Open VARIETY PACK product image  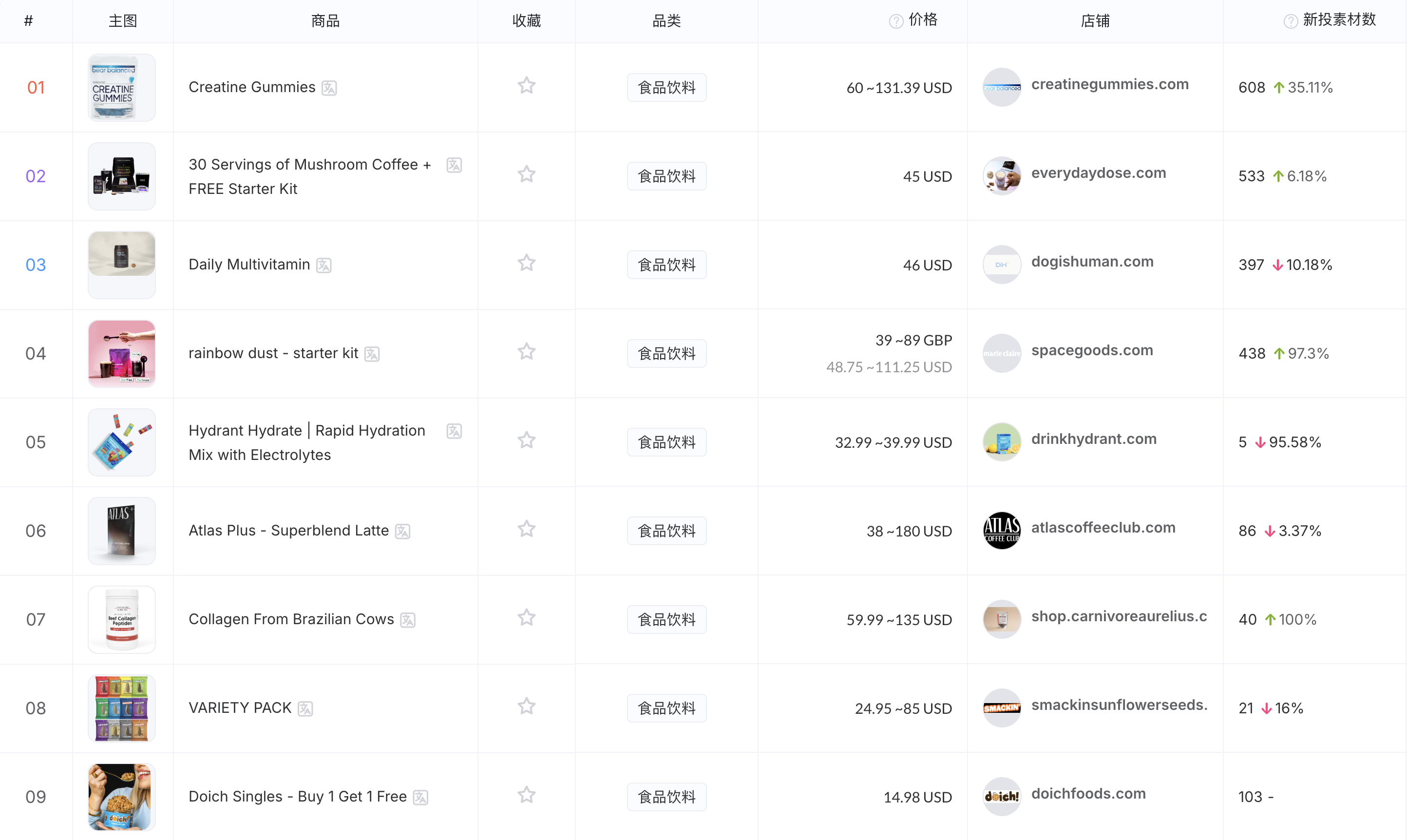pyautogui.click(x=122, y=708)
